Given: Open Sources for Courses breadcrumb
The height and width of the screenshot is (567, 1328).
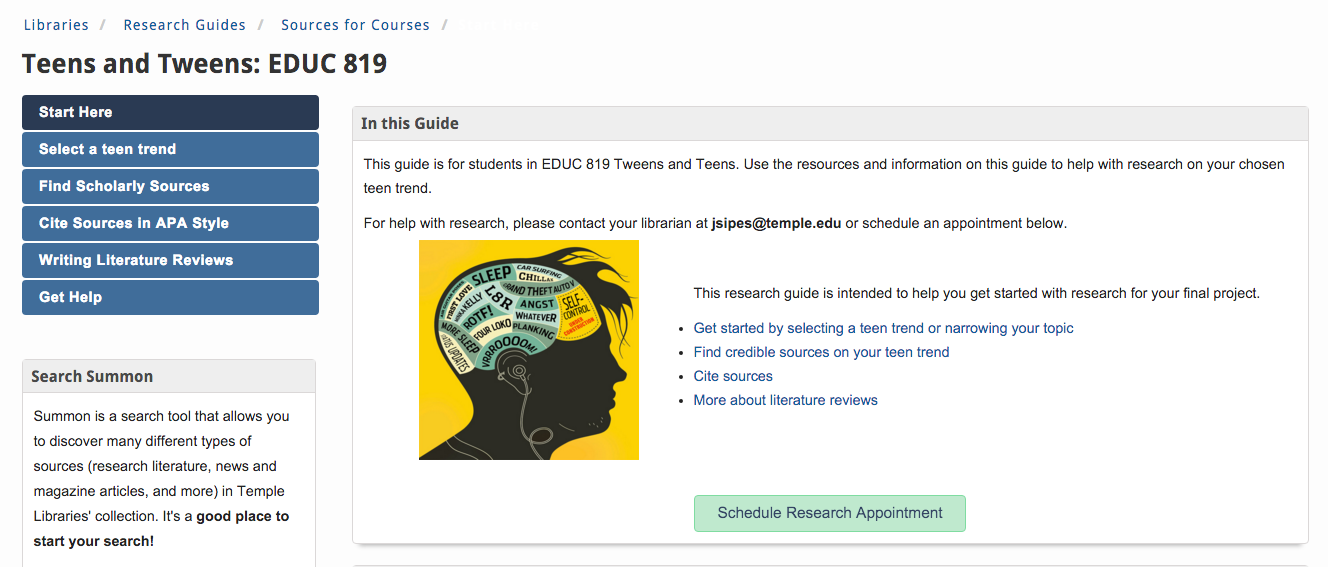Looking at the screenshot, I should (x=355, y=25).
